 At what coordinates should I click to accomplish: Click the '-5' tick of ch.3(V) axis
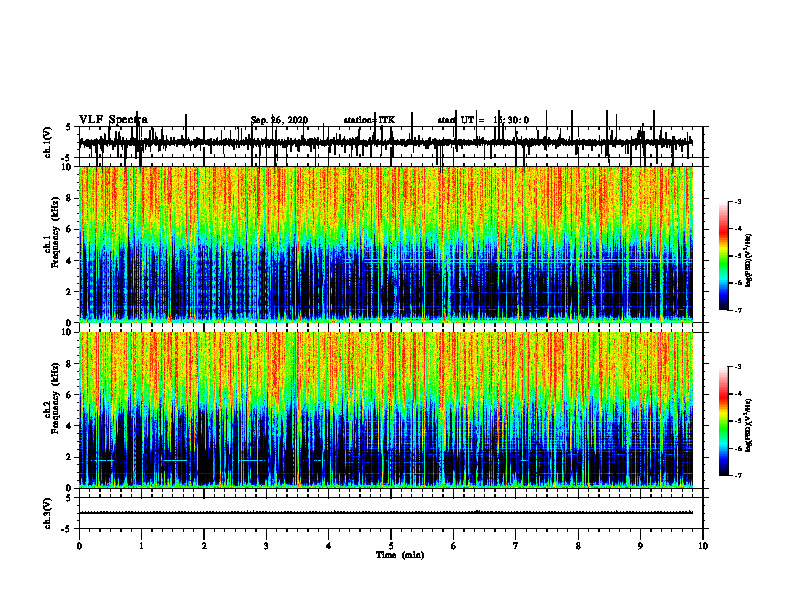(67, 530)
